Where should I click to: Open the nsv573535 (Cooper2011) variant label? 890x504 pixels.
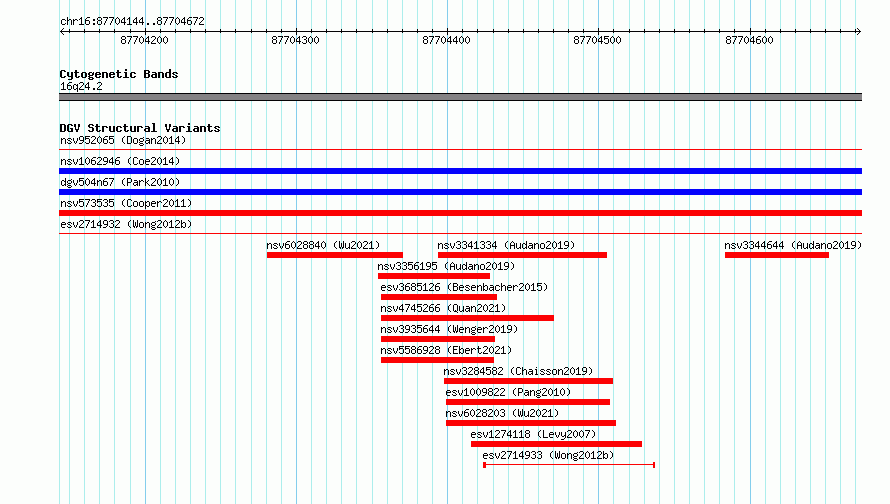(x=126, y=203)
